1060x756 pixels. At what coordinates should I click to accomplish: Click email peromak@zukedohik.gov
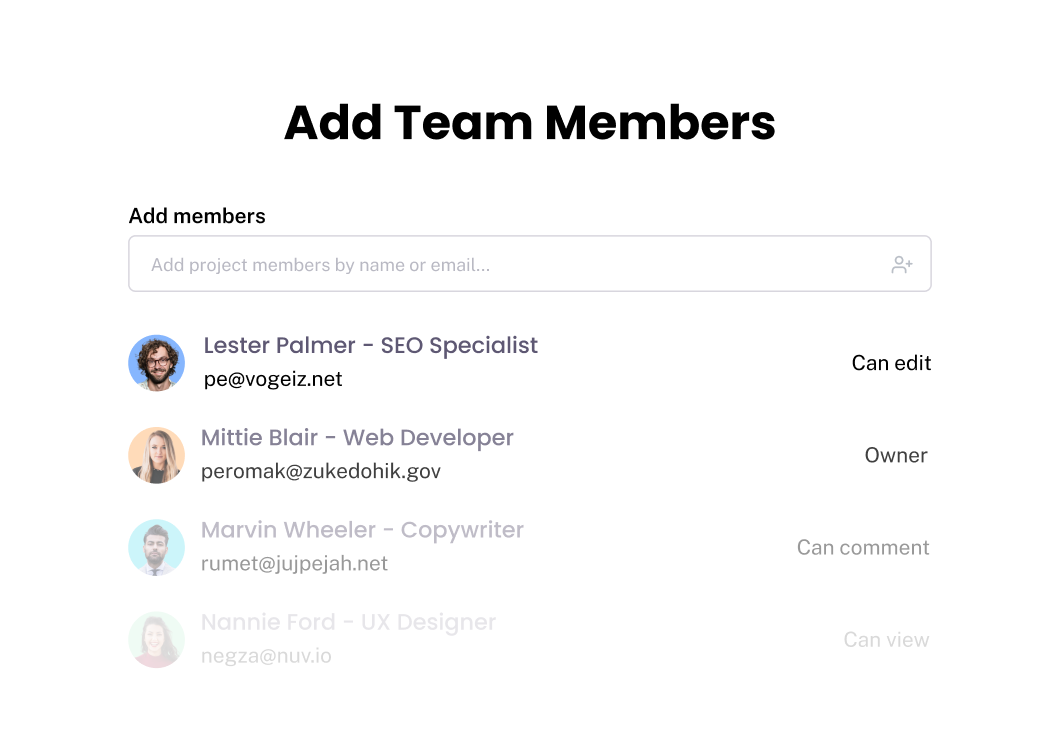click(320, 471)
